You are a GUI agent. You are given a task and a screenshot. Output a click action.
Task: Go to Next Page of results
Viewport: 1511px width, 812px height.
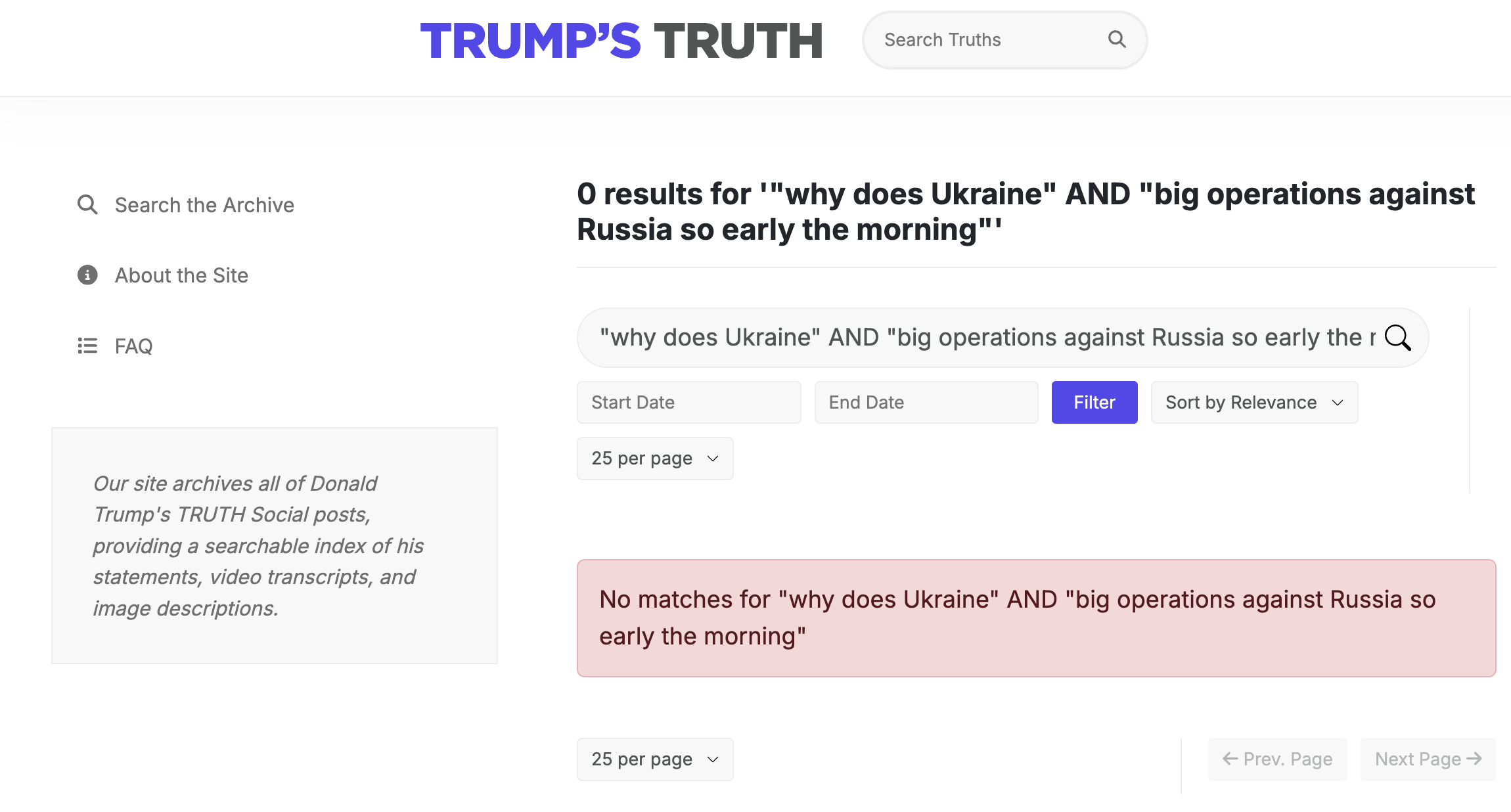[x=1428, y=759]
